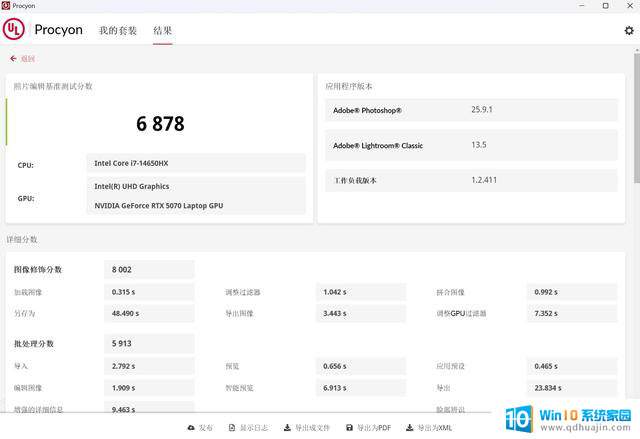Minimize the Procyon window
The height and width of the screenshot is (439, 640).
point(582,6)
